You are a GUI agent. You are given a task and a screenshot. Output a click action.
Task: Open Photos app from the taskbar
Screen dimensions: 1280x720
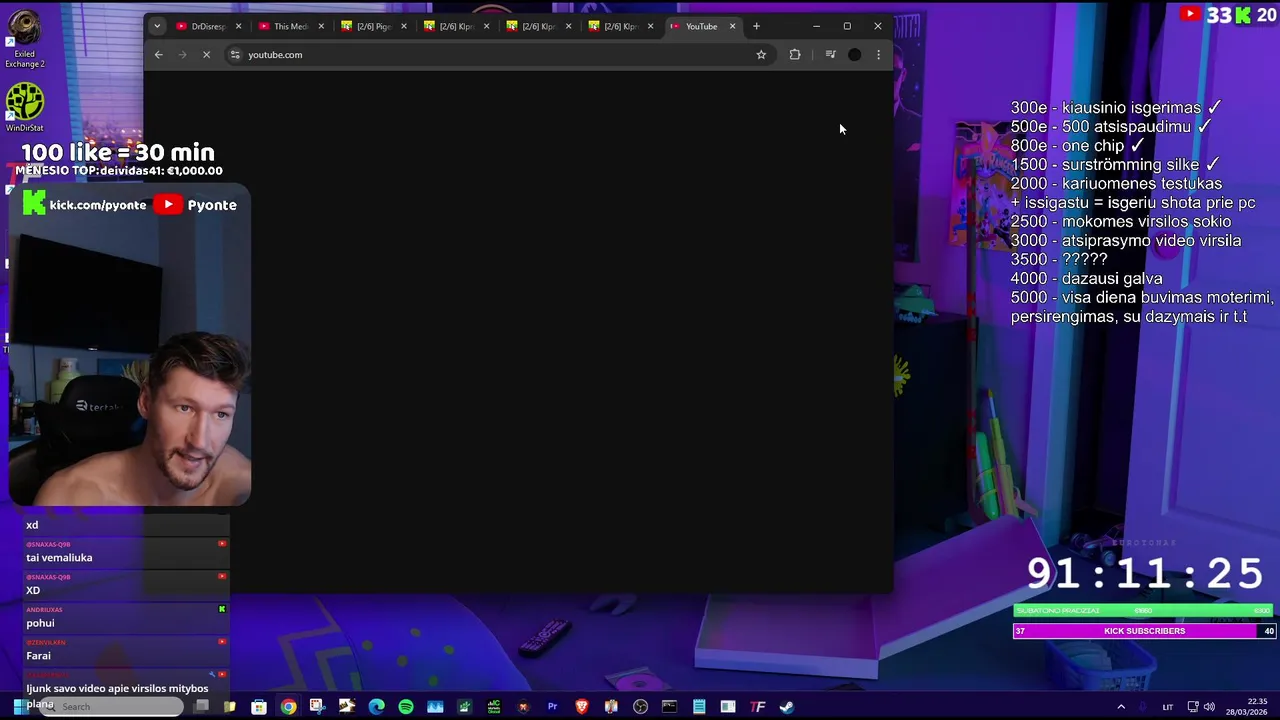435,707
